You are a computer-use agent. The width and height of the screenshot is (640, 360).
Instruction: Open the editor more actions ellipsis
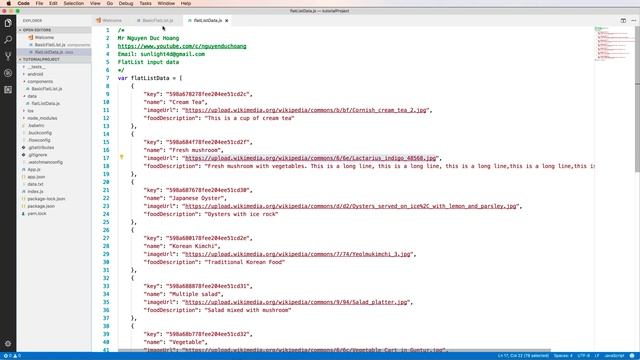coord(633,20)
